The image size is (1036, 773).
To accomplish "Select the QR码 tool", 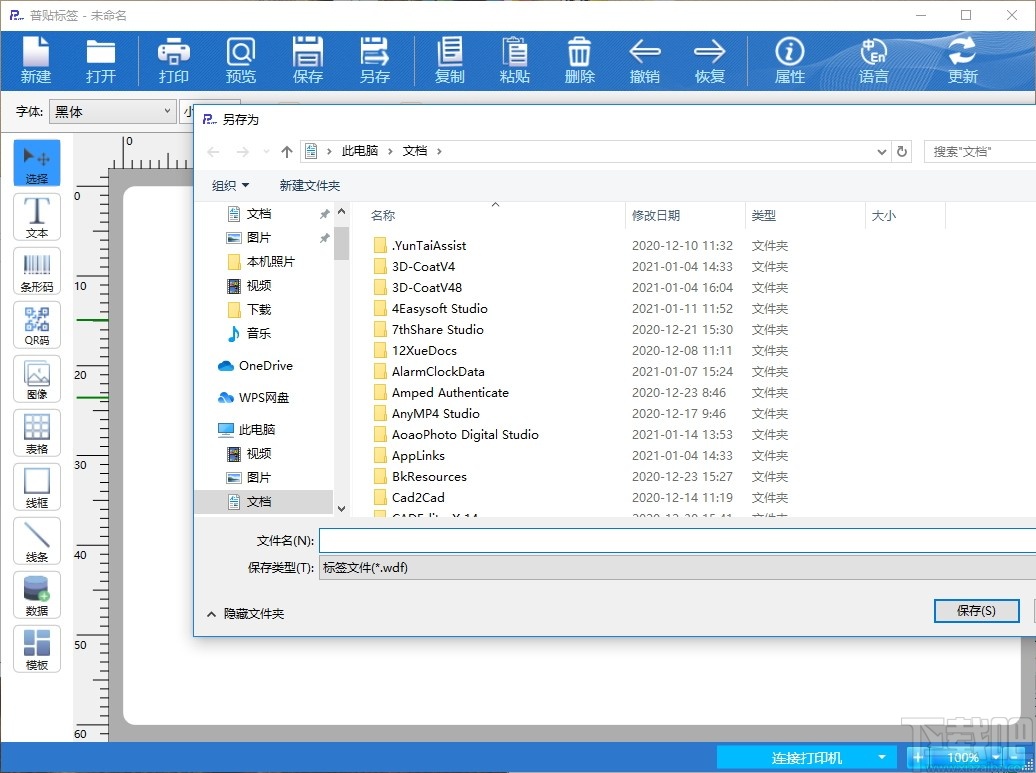I will click(37, 325).
